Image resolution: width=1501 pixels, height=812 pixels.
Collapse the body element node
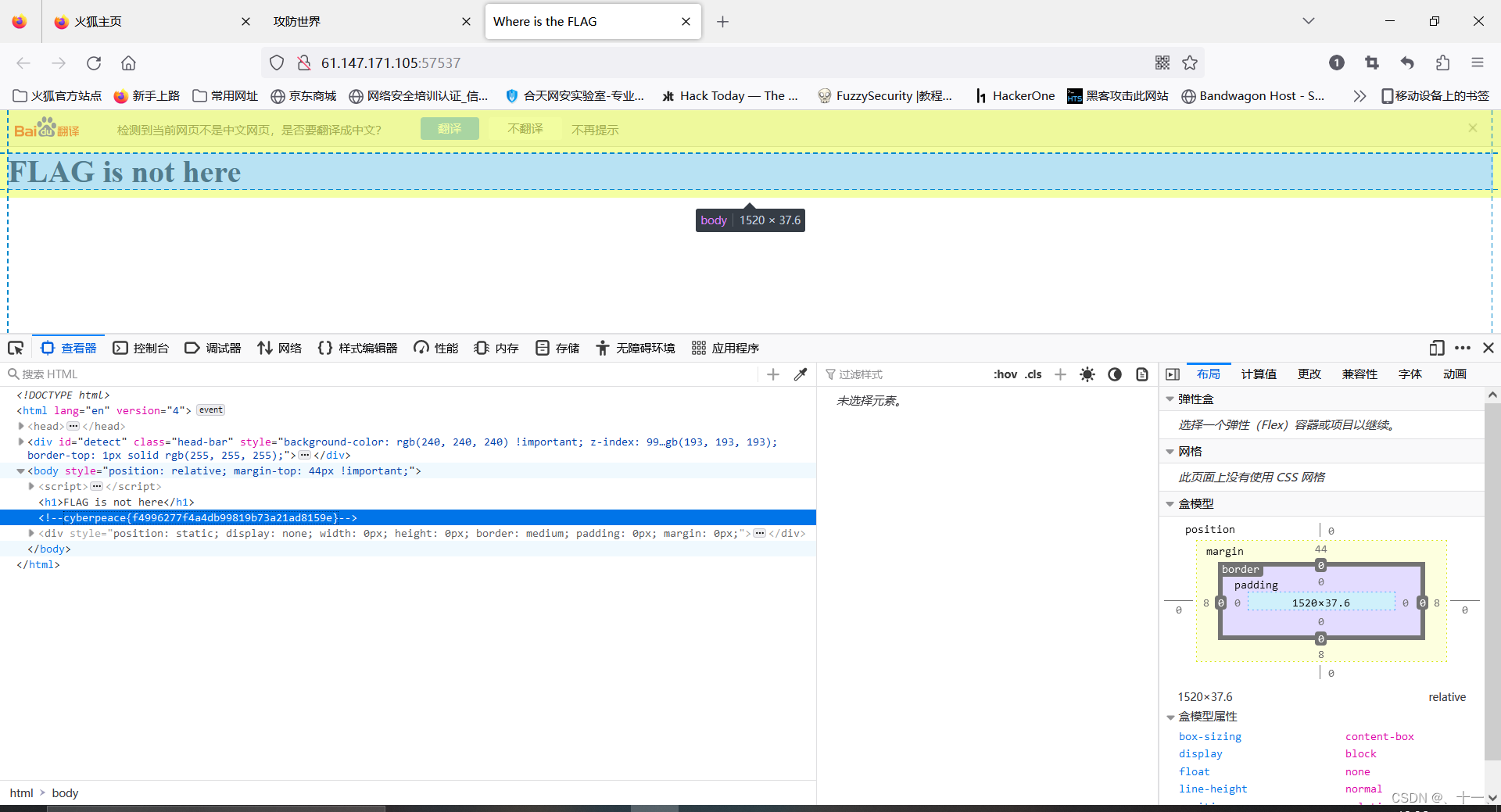pos(21,470)
